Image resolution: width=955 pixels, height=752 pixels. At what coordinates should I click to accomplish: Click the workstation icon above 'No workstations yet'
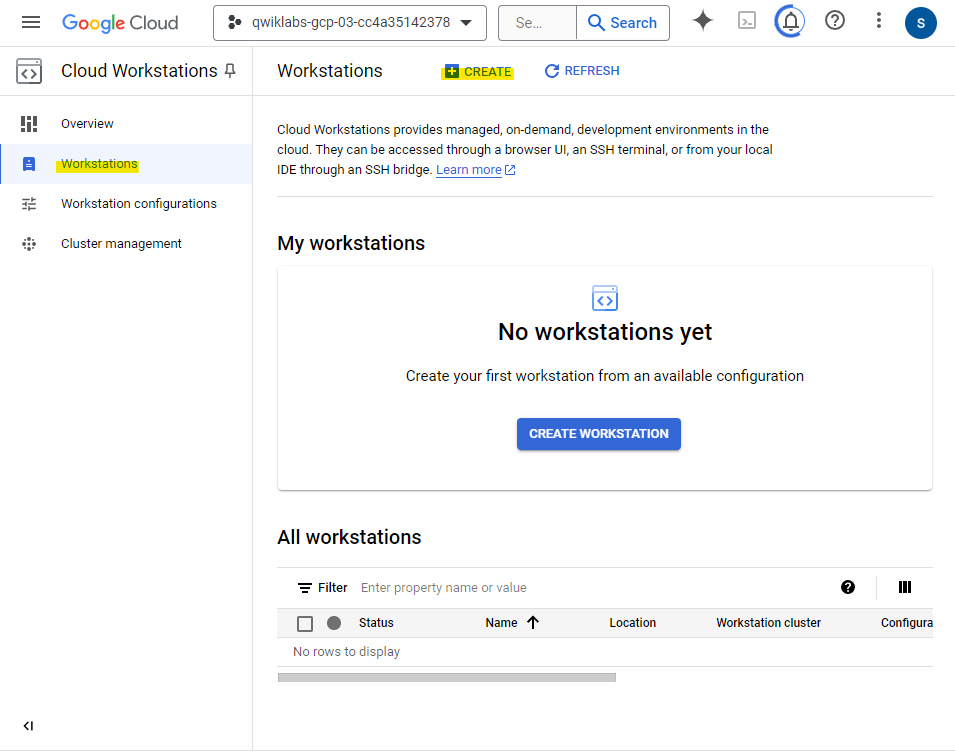pos(605,298)
